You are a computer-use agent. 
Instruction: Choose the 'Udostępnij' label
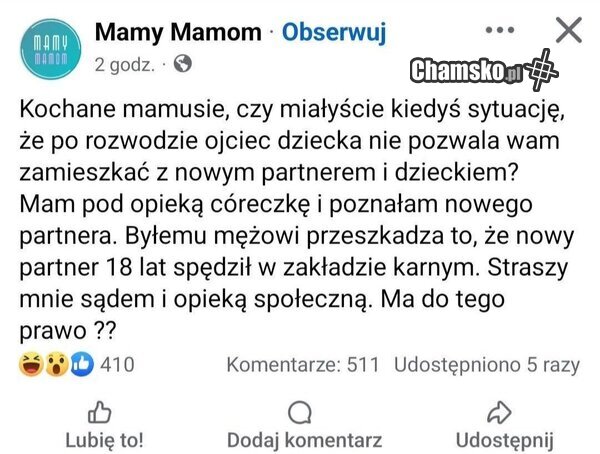[504, 439]
